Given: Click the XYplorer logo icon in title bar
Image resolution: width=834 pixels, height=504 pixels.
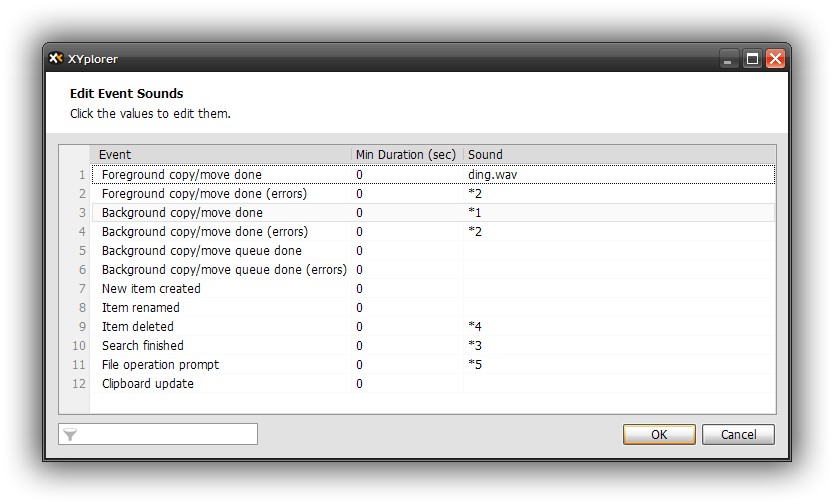Looking at the screenshot, I should tap(56, 59).
